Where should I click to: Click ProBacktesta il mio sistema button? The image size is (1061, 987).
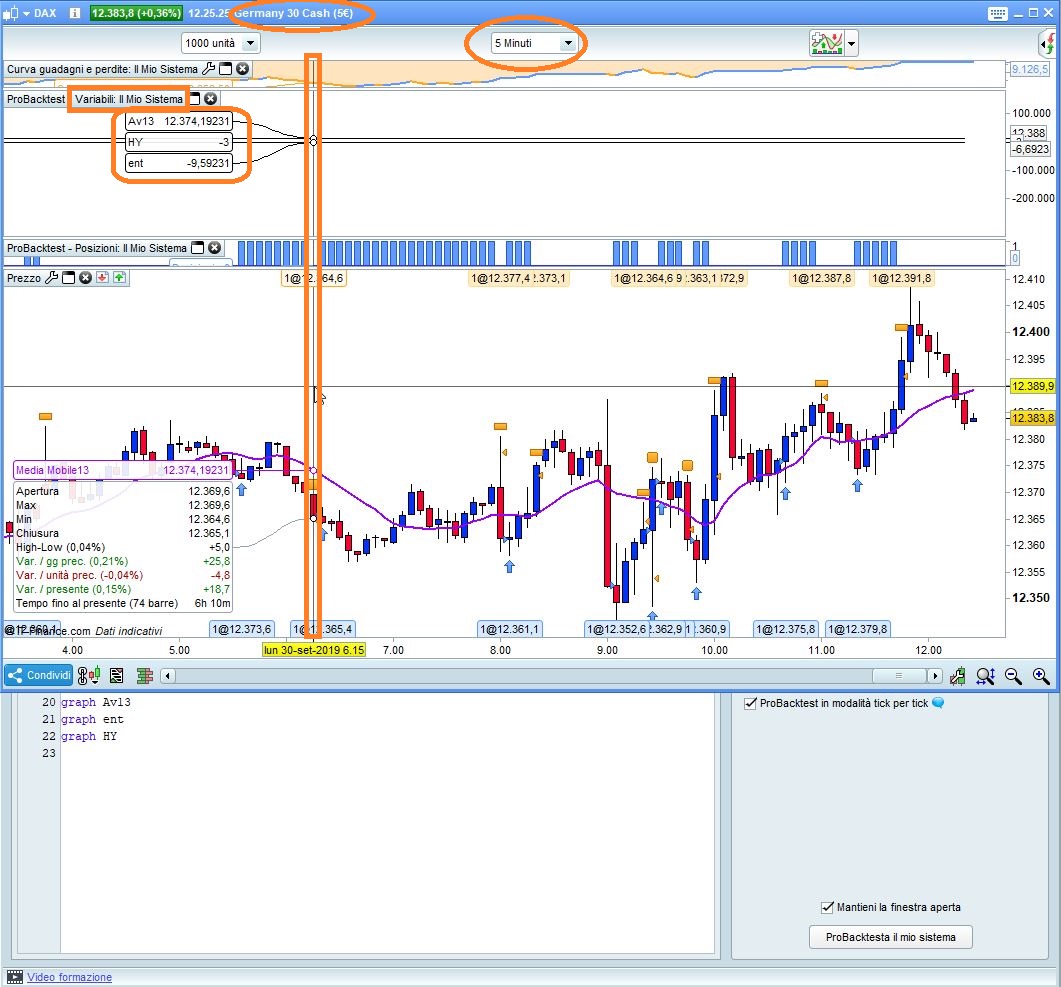[890, 937]
